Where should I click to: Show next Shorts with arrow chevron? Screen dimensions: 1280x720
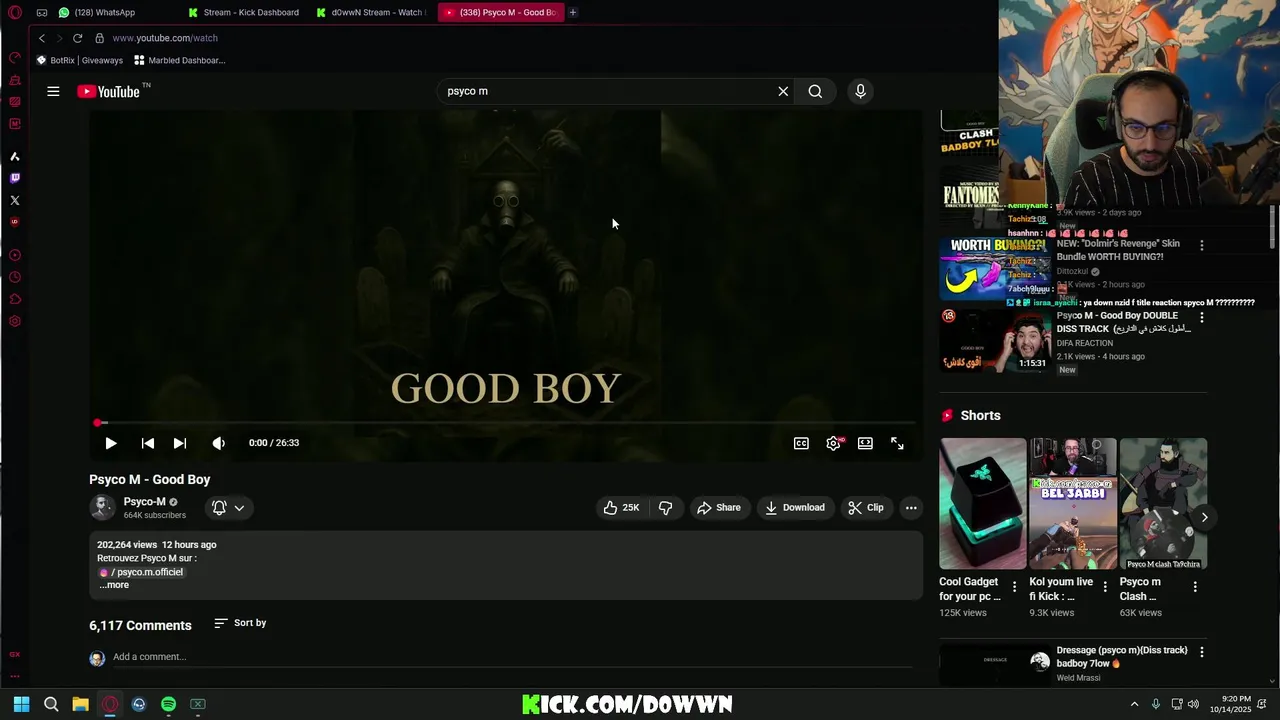[1204, 517]
